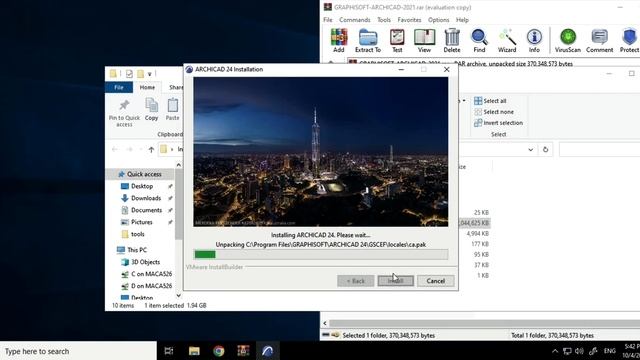Click Select none in Explorer ribbon
The height and width of the screenshot is (360, 640).
(494, 112)
